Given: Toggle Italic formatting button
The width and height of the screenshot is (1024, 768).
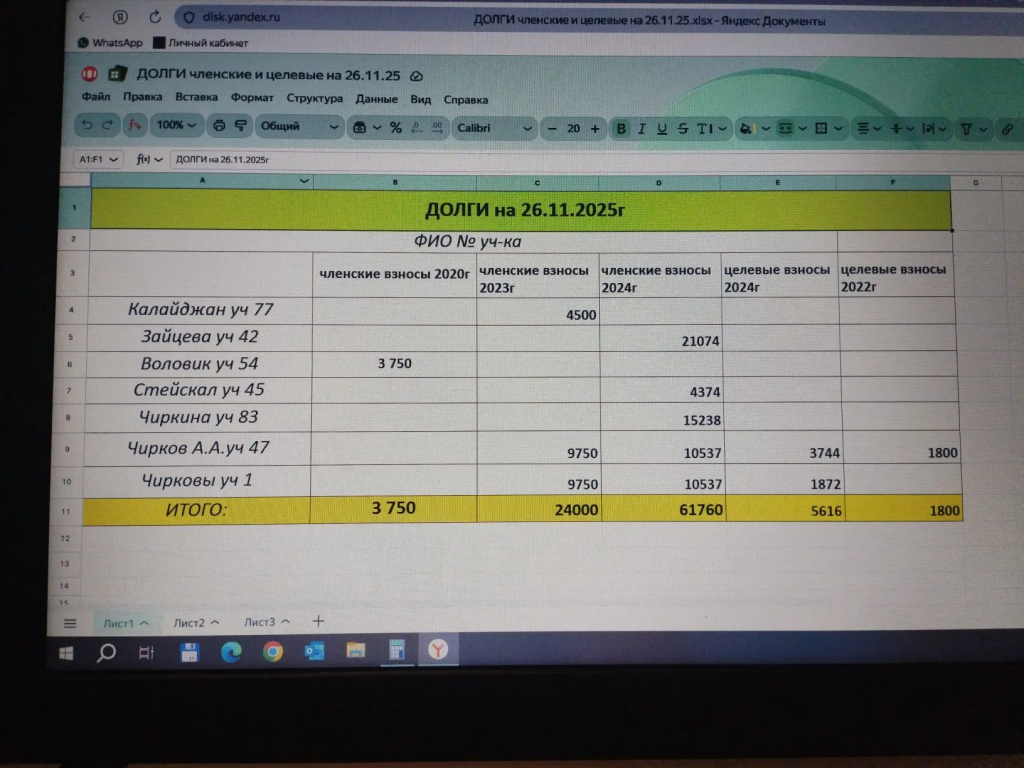Looking at the screenshot, I should click(642, 128).
